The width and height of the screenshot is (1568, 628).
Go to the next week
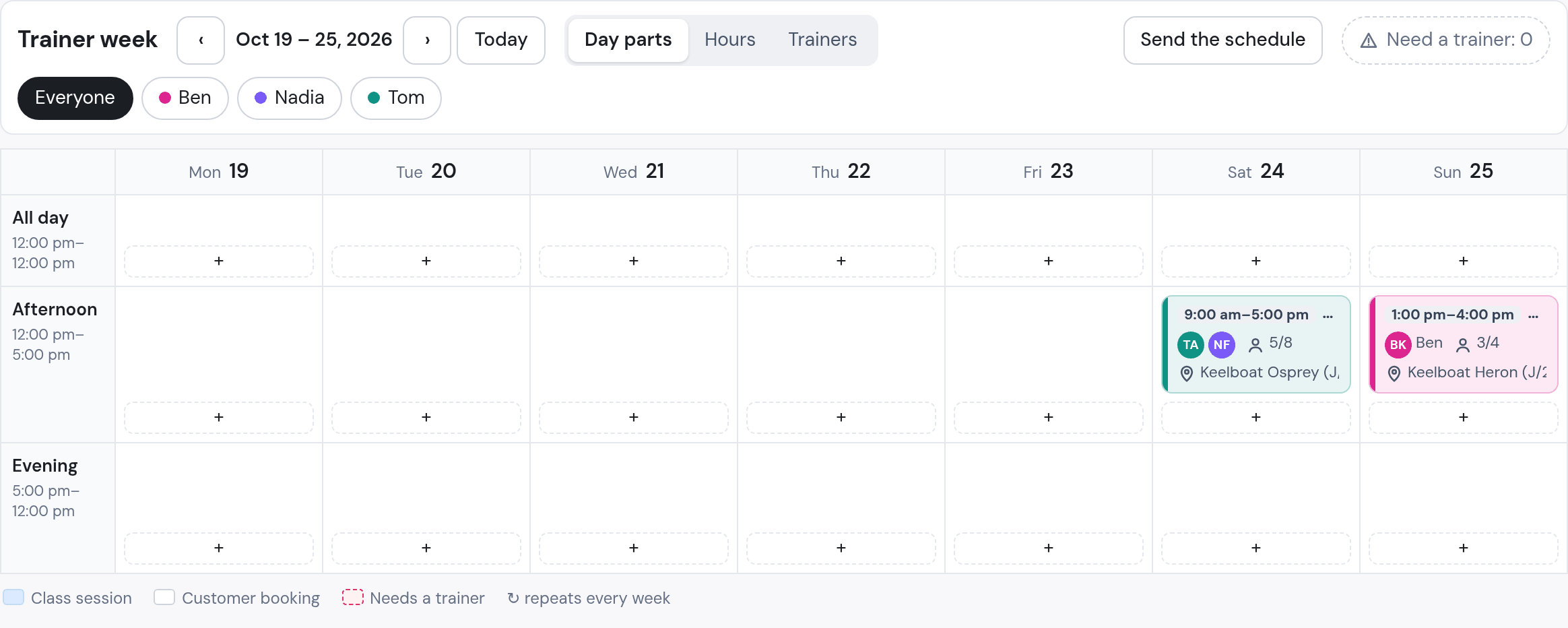point(427,40)
